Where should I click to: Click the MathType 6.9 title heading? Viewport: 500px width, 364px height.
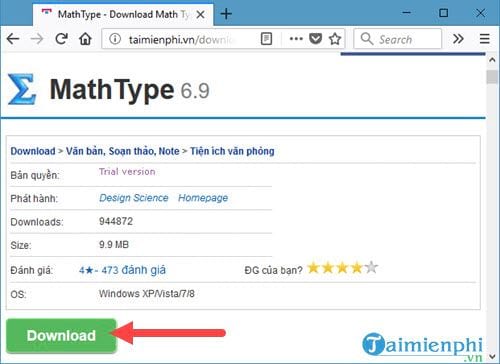[130, 90]
